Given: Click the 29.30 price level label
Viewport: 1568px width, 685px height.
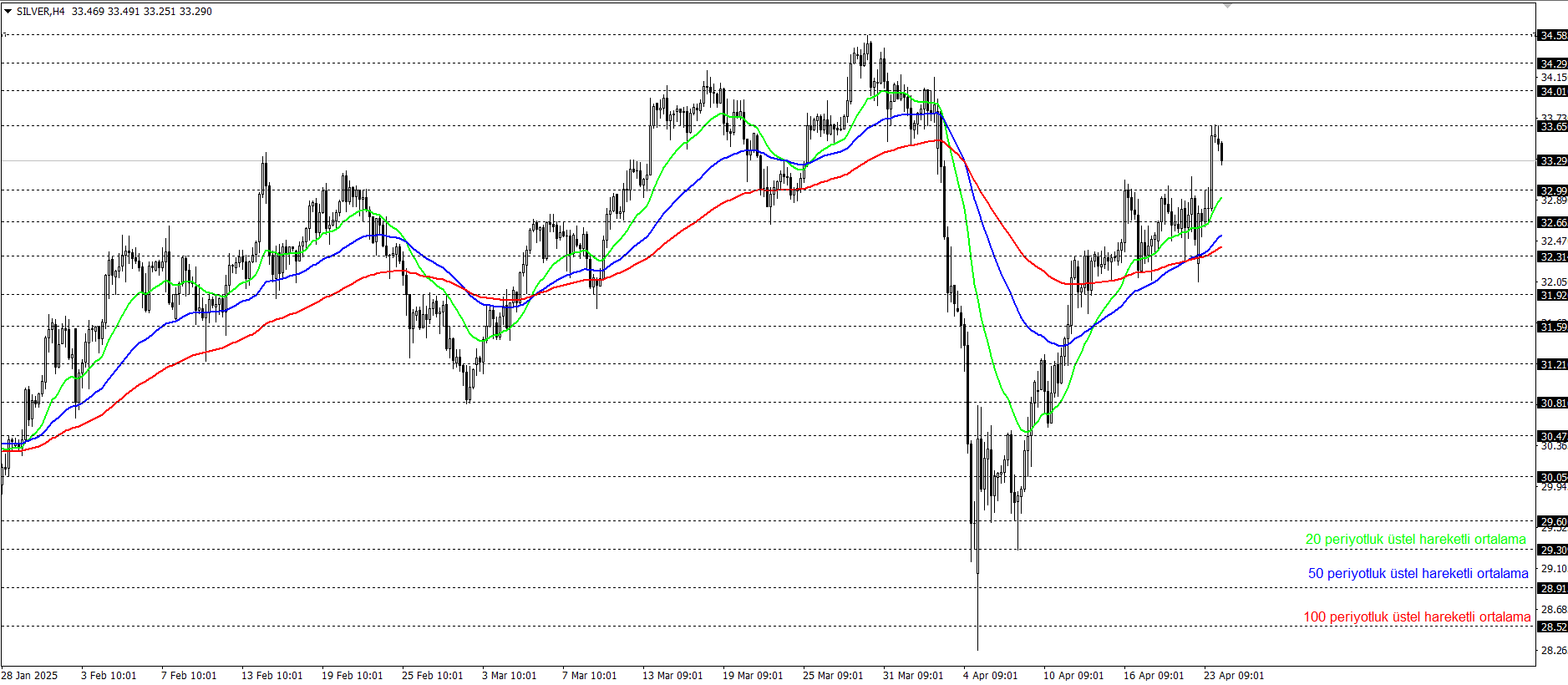Looking at the screenshot, I should pyautogui.click(x=1553, y=550).
